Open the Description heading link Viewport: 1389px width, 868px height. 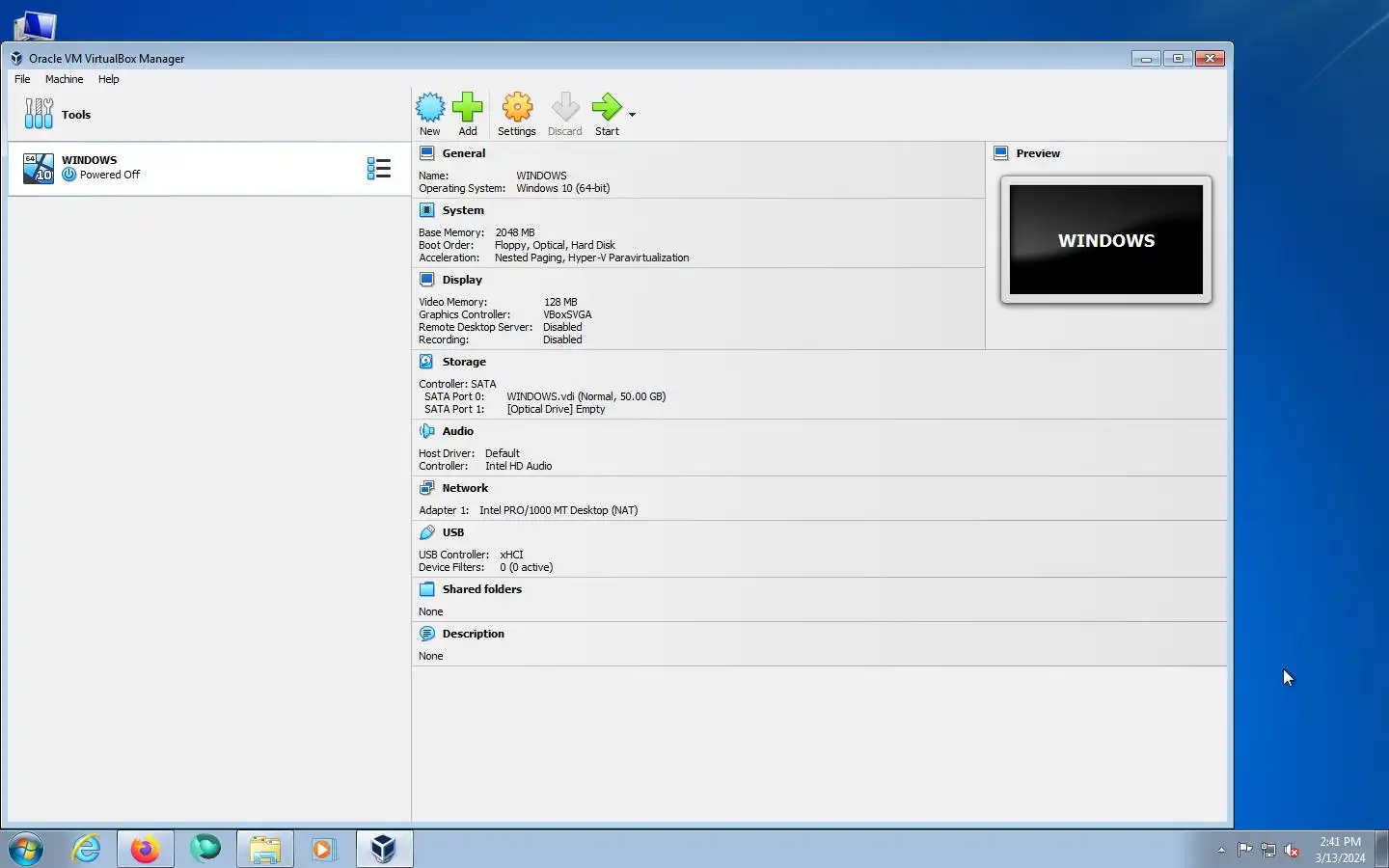(x=474, y=633)
